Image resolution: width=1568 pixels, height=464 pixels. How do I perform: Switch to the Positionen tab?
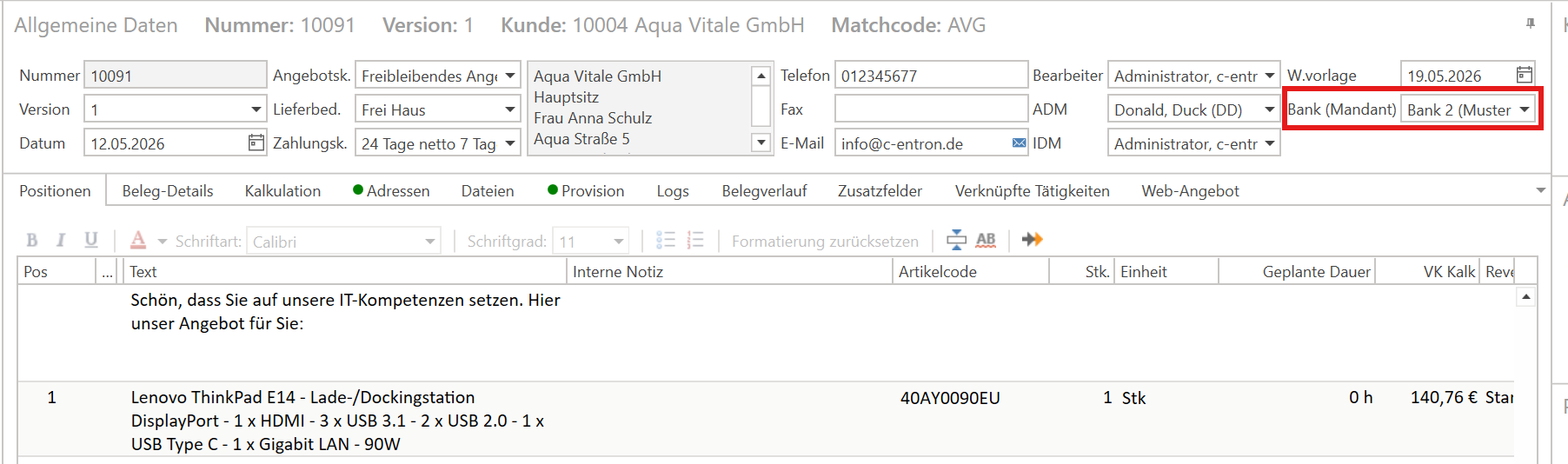point(55,191)
